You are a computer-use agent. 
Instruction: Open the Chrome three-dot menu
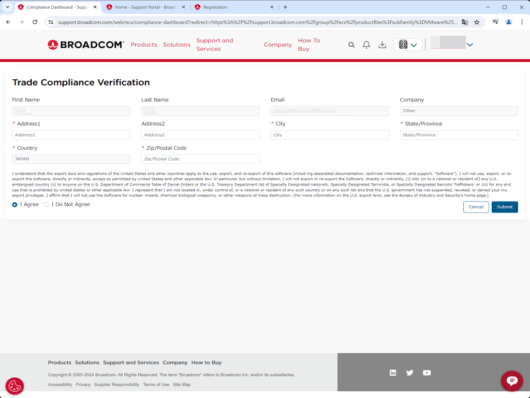click(522, 22)
